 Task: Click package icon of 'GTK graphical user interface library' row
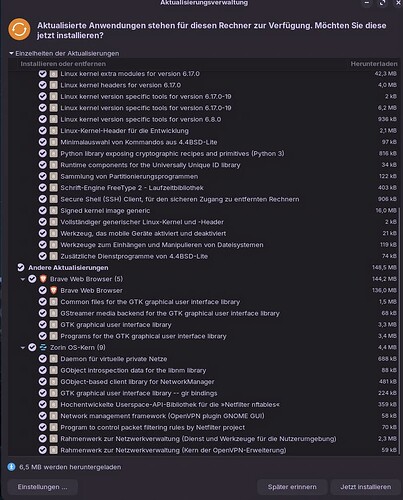click(53, 324)
